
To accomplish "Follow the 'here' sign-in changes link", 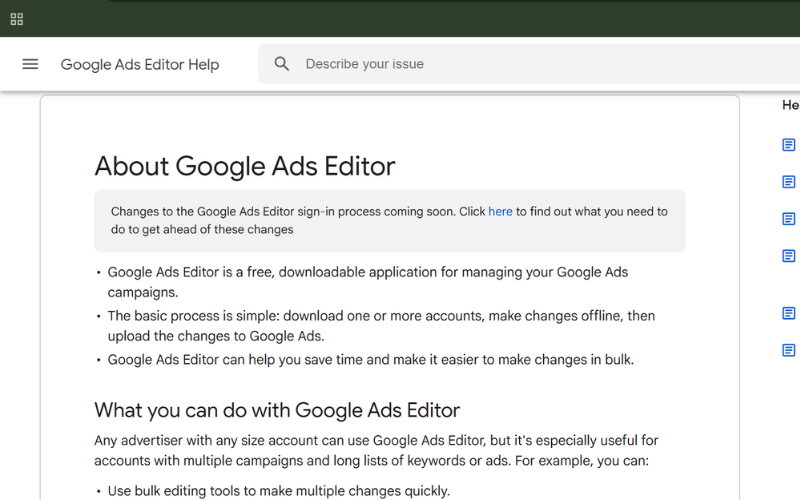I will [x=500, y=212].
